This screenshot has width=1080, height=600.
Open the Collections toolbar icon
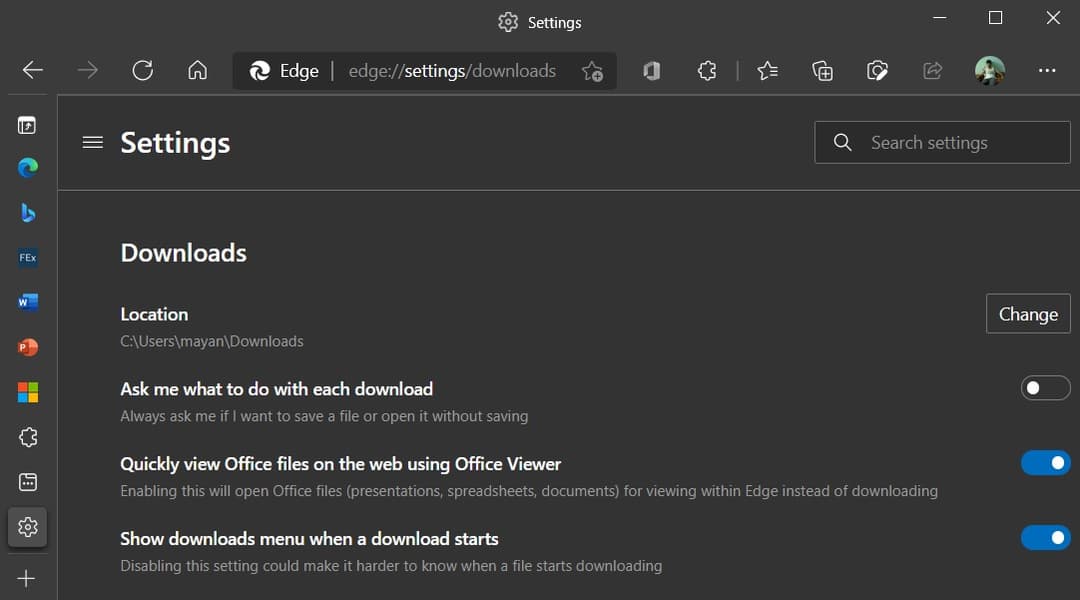822,70
